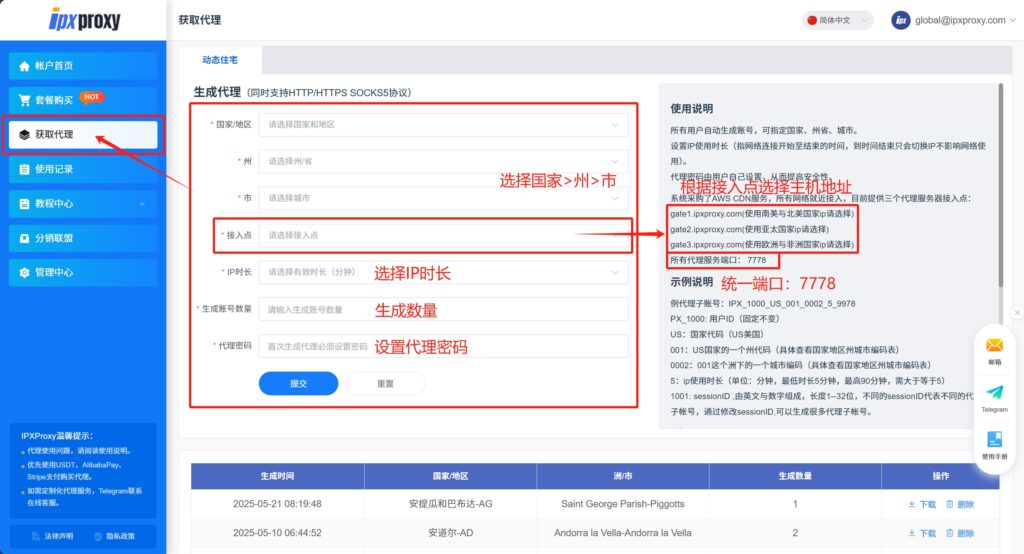Download the 安道尔-AD record

[921, 533]
